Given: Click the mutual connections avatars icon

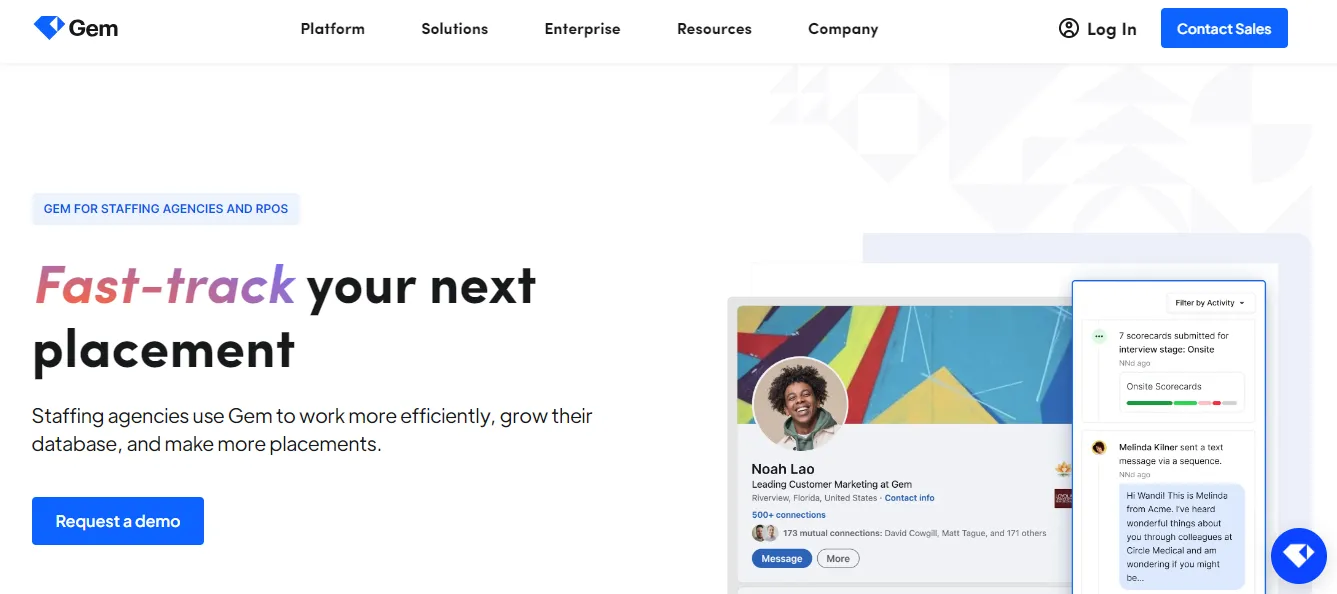Looking at the screenshot, I should pyautogui.click(x=765, y=533).
